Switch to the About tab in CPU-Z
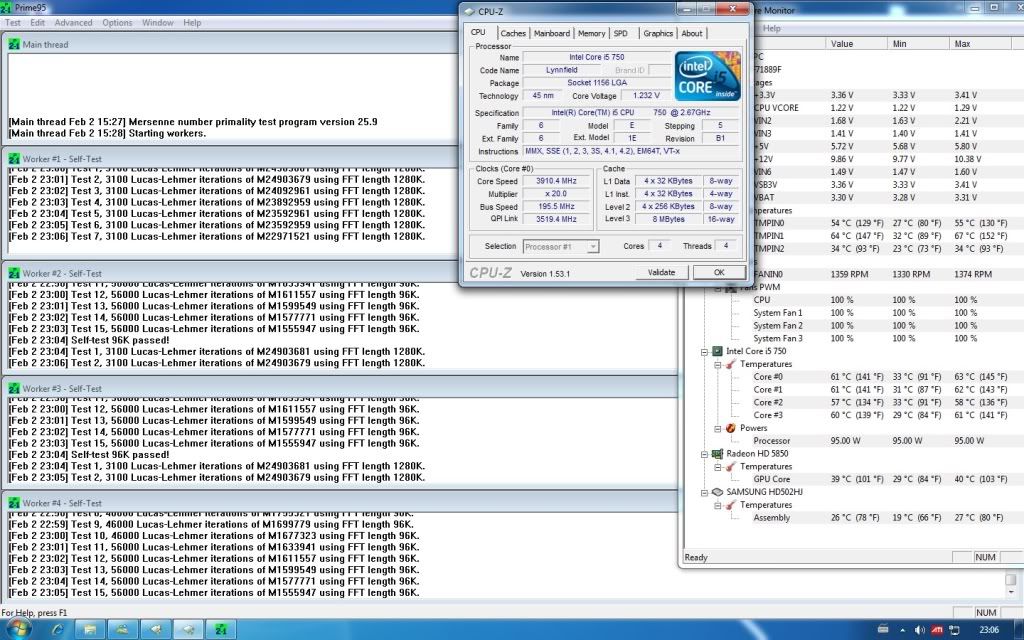Image resolution: width=1024 pixels, height=640 pixels. pos(692,33)
